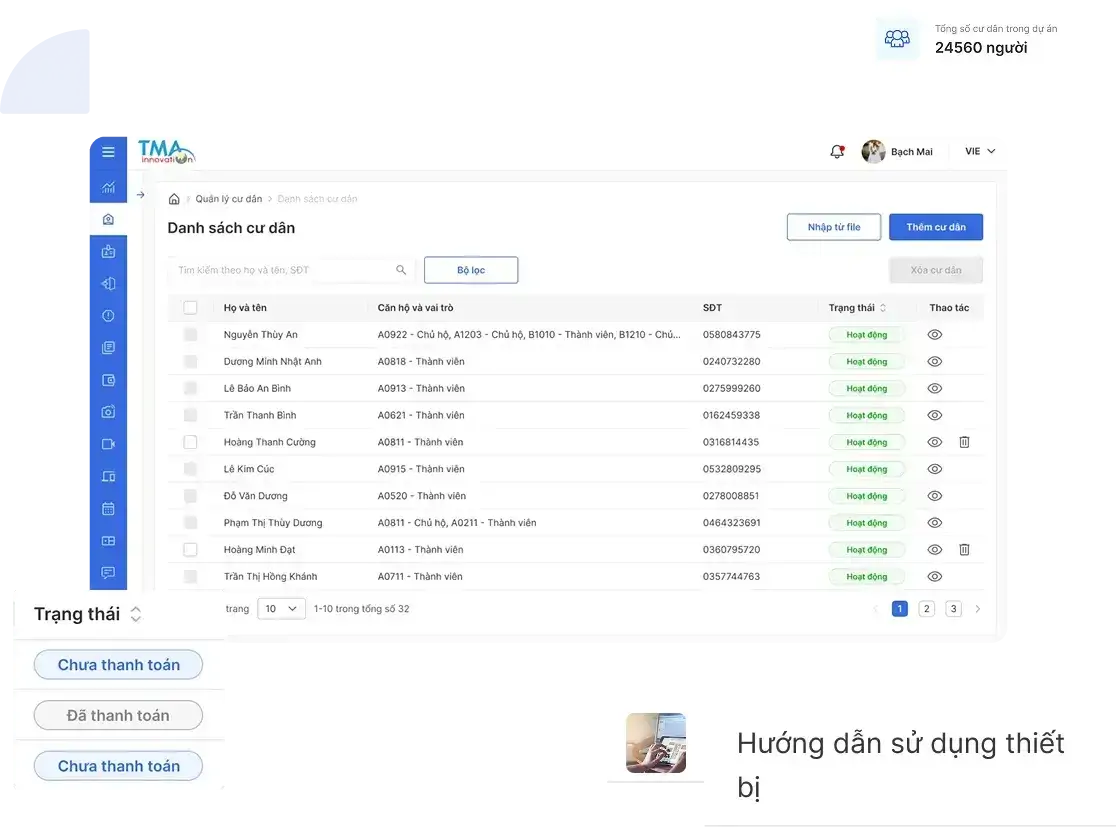The image size is (1116, 827).
Task: View details of Nguyễn Thùy An via eye icon
Action: coord(935,335)
